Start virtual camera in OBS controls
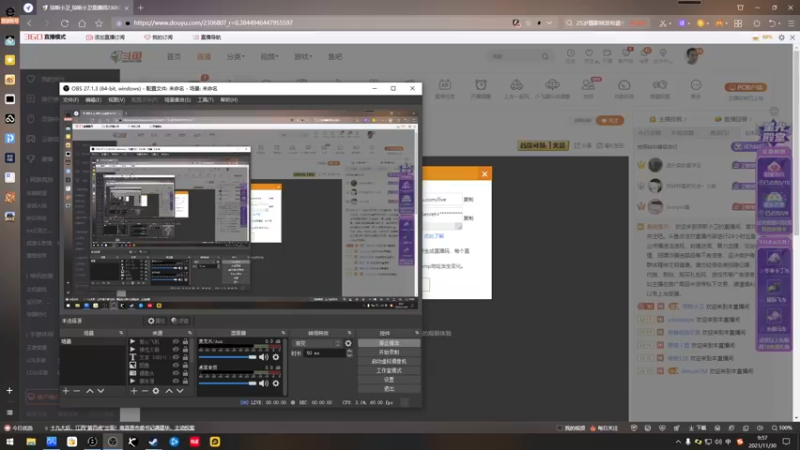 pos(389,362)
